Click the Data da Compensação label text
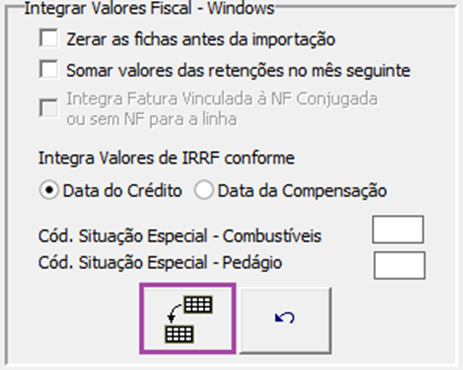The width and height of the screenshot is (463, 370). click(x=302, y=191)
